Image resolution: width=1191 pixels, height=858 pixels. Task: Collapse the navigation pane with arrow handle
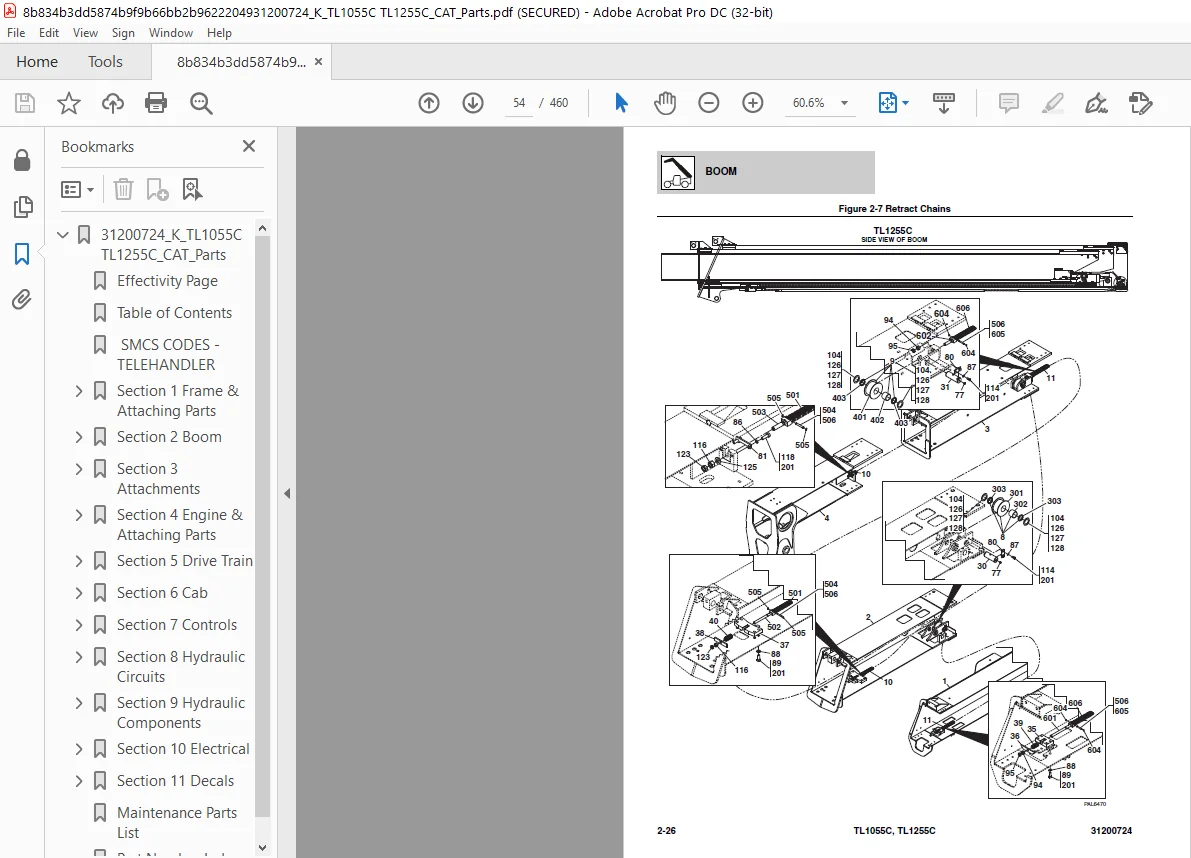tap(286, 494)
